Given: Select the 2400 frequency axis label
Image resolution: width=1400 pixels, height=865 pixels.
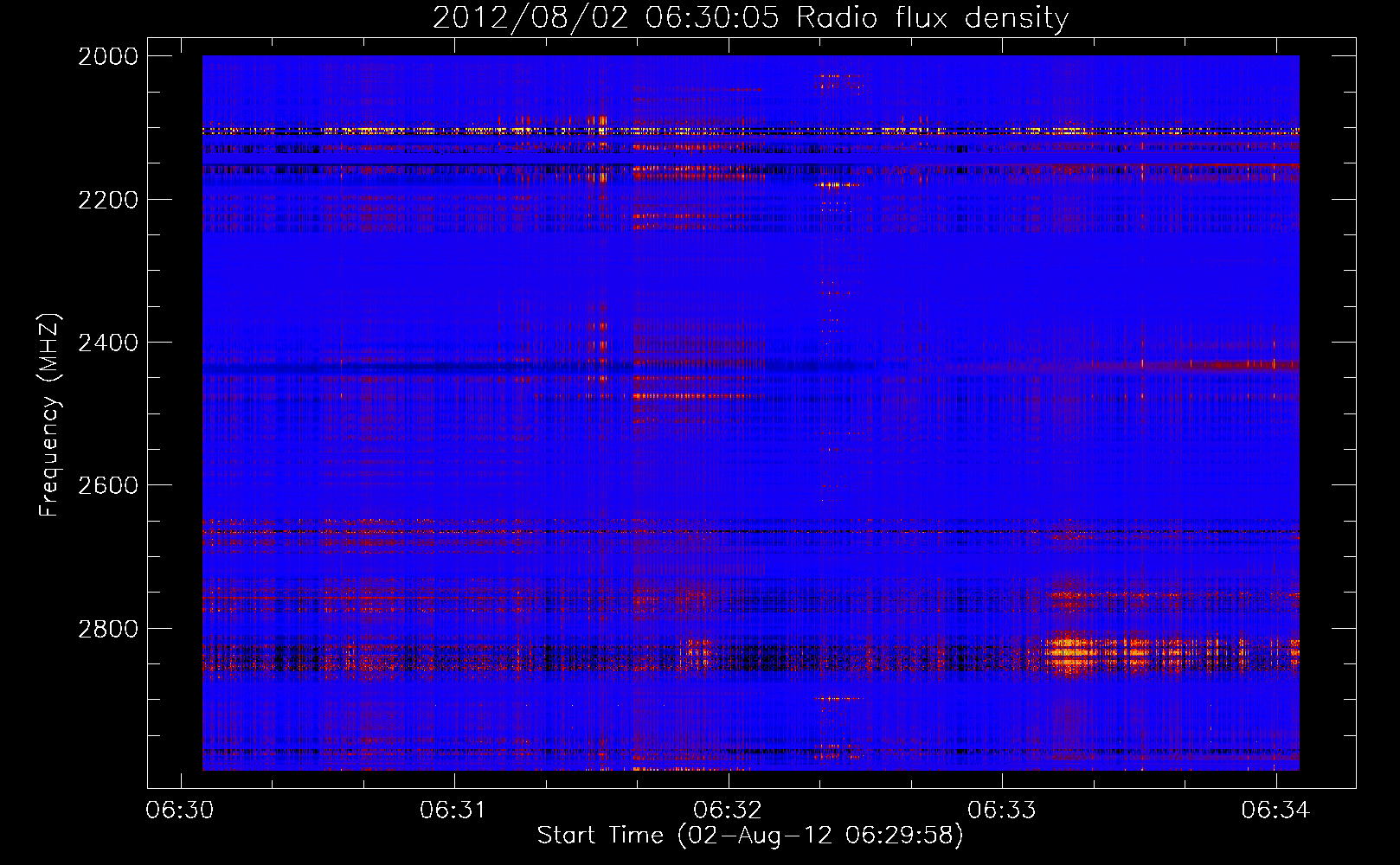Looking at the screenshot, I should (108, 343).
